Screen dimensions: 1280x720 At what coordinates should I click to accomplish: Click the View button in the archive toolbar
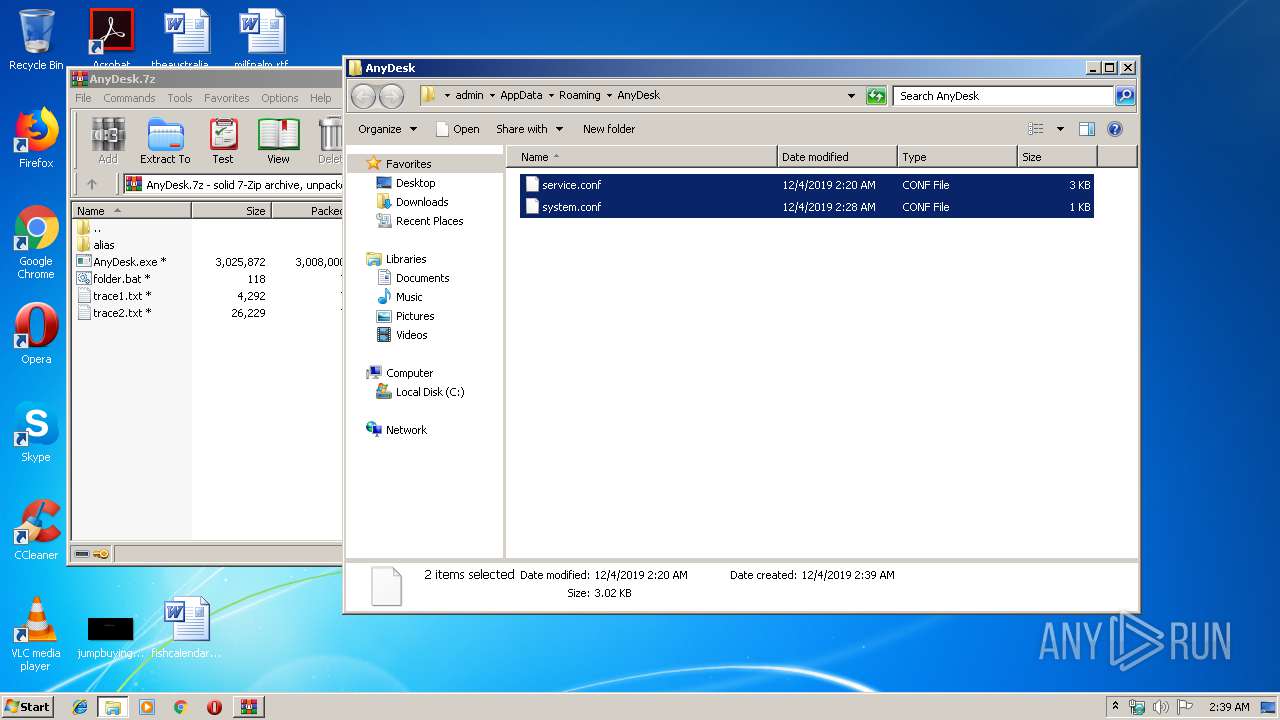click(278, 140)
